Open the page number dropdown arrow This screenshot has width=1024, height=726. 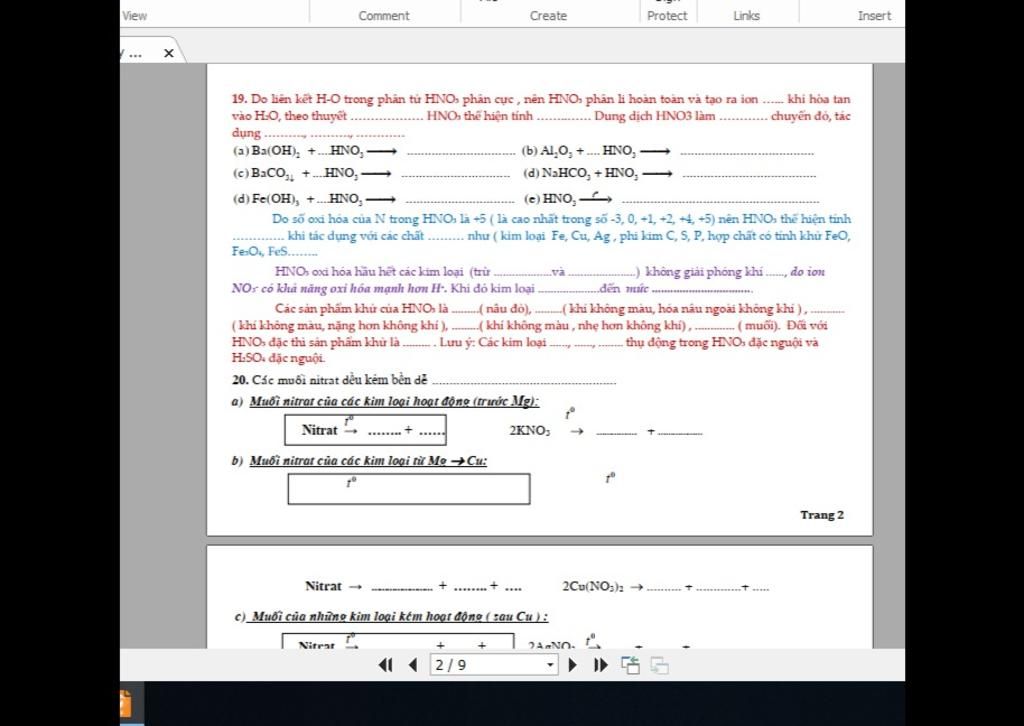click(x=550, y=665)
